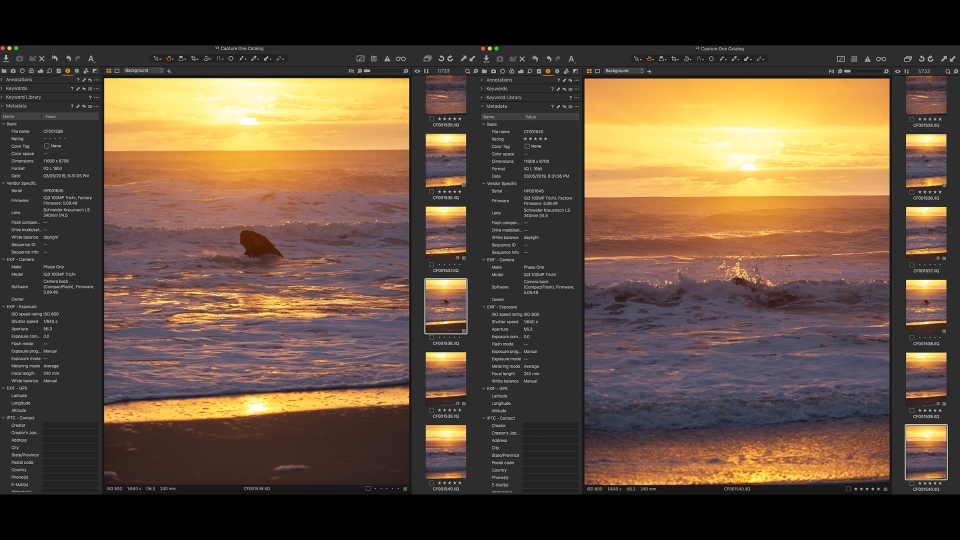This screenshot has height=540, width=960.
Task: Open the Metadata info tool tab in left window
Action: click(68, 71)
